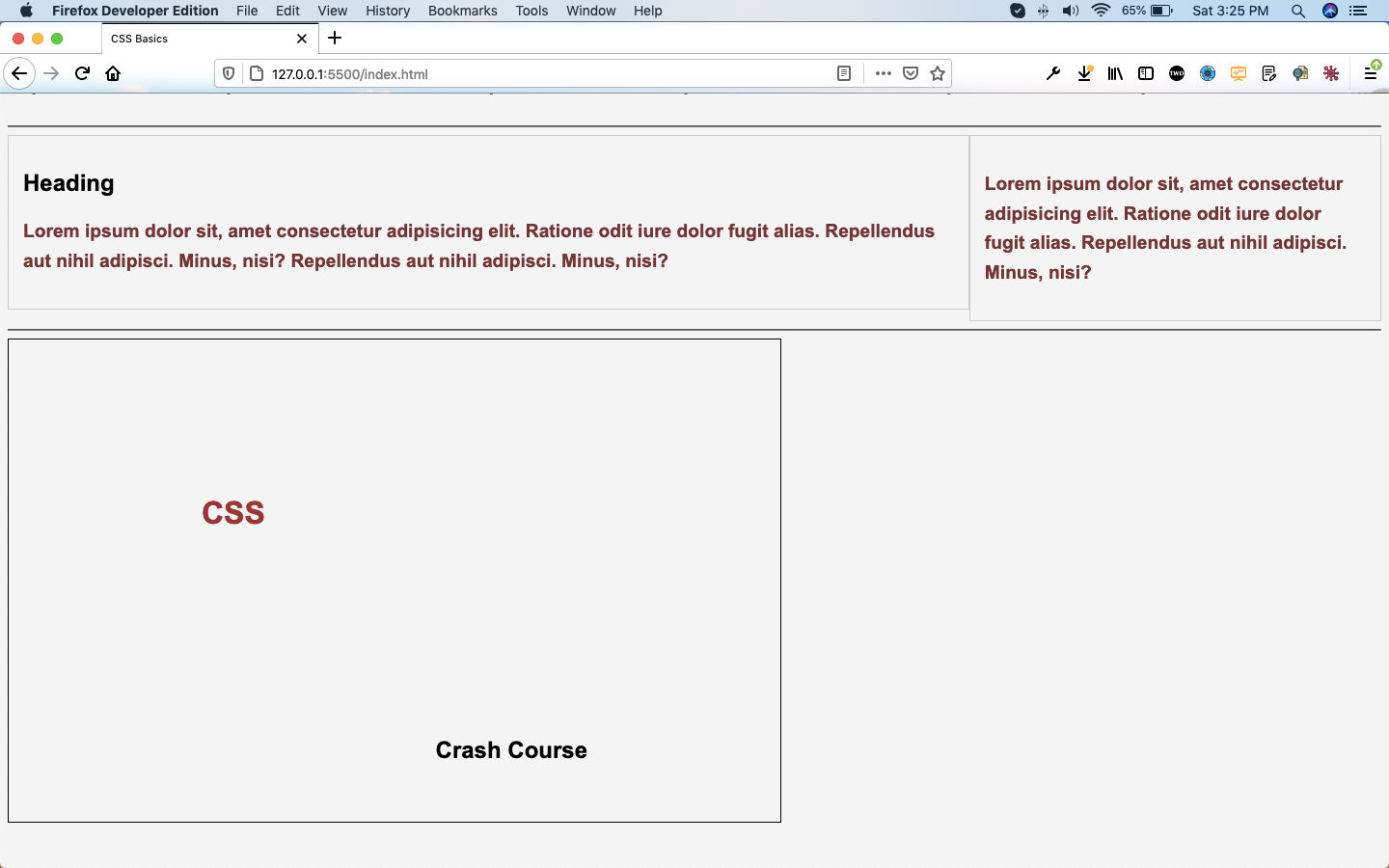The width and height of the screenshot is (1389, 868).
Task: Click the red bug extension icon
Action: 1331,73
